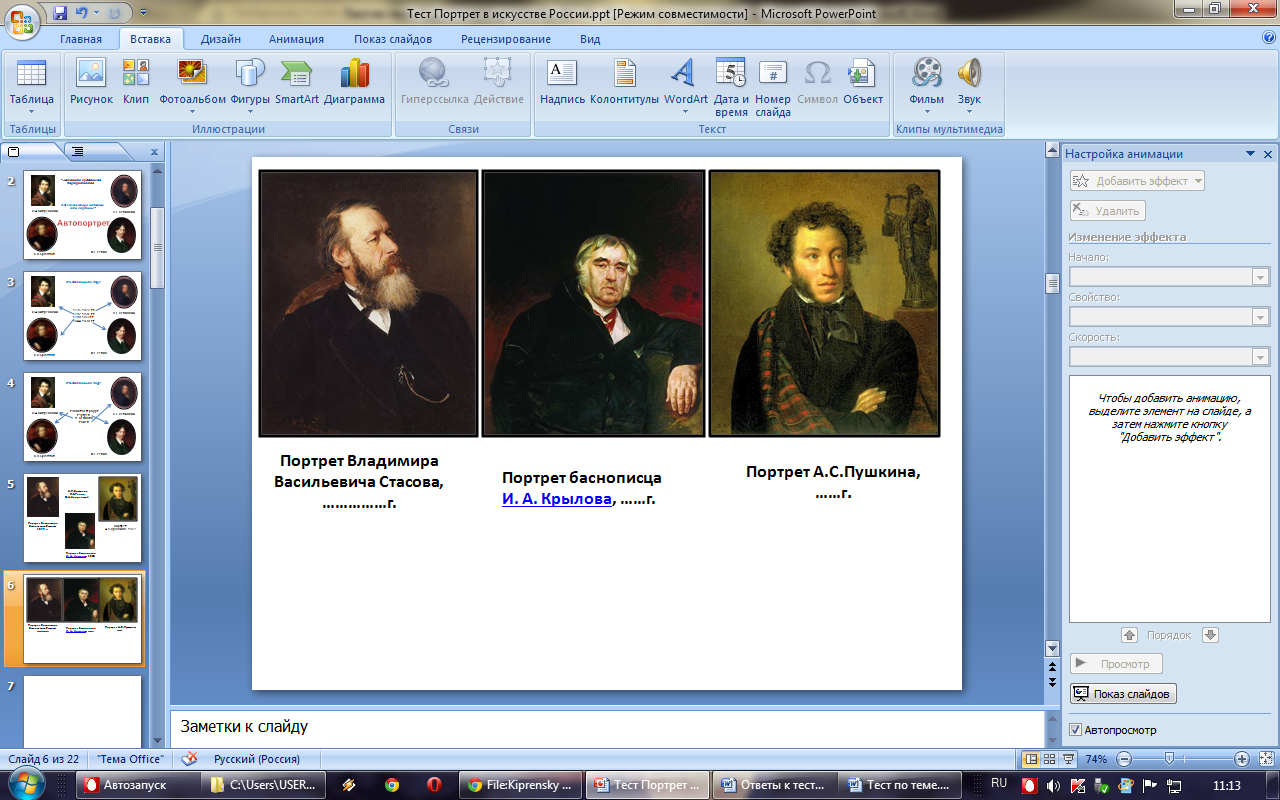Select slide 5 thumbnail
1280x800 pixels.
coord(82,518)
